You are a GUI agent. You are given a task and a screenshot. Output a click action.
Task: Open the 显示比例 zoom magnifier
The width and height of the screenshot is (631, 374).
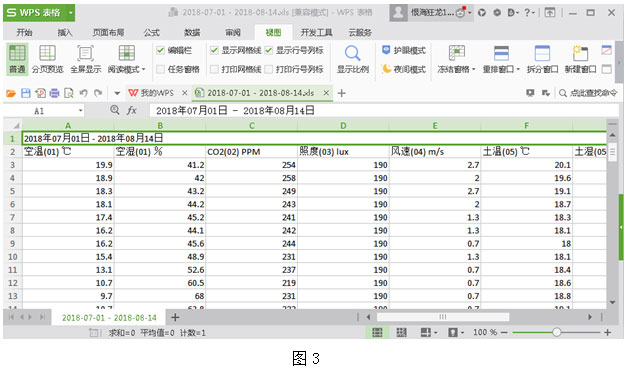point(353,59)
